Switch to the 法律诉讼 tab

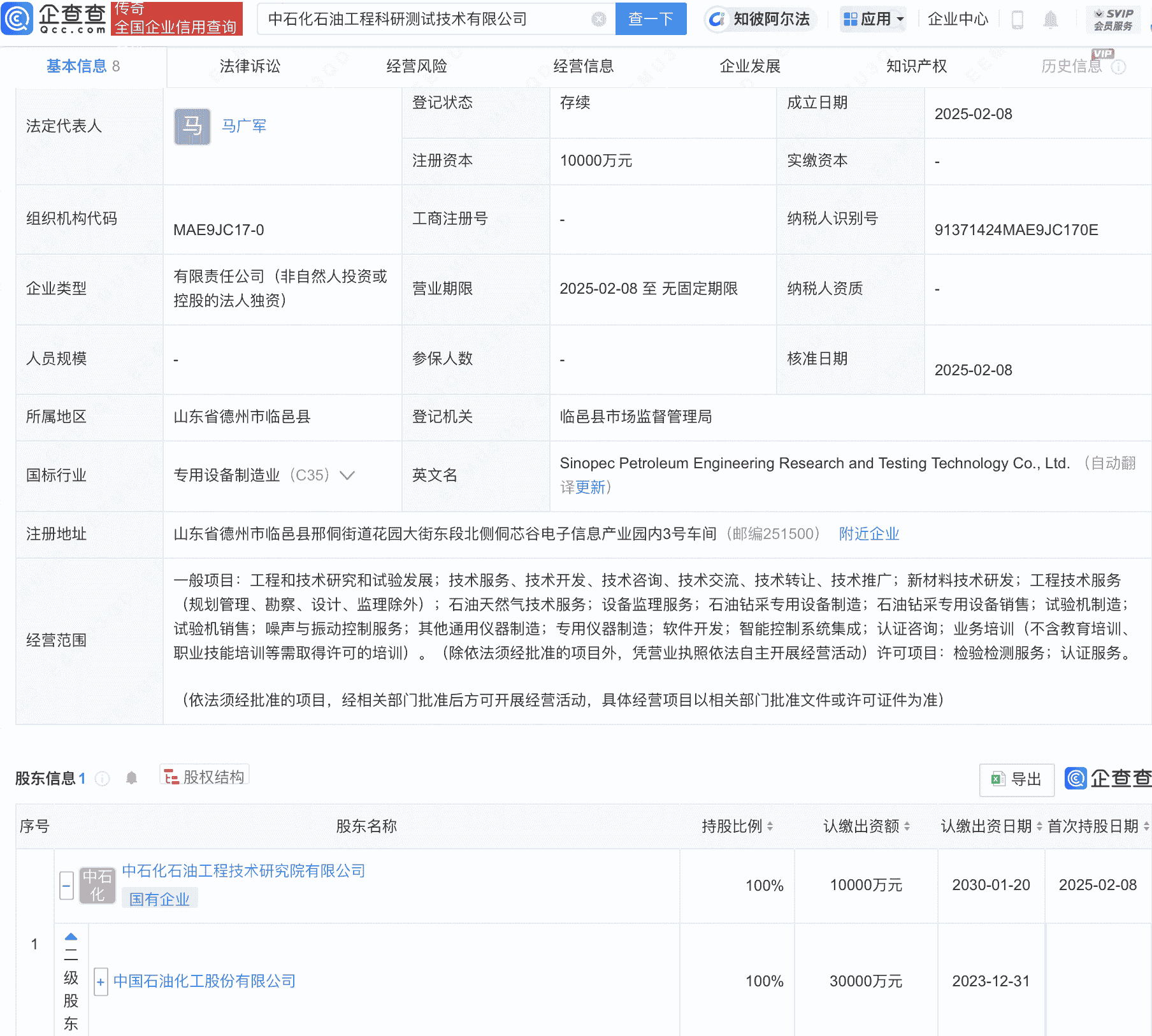click(x=249, y=66)
